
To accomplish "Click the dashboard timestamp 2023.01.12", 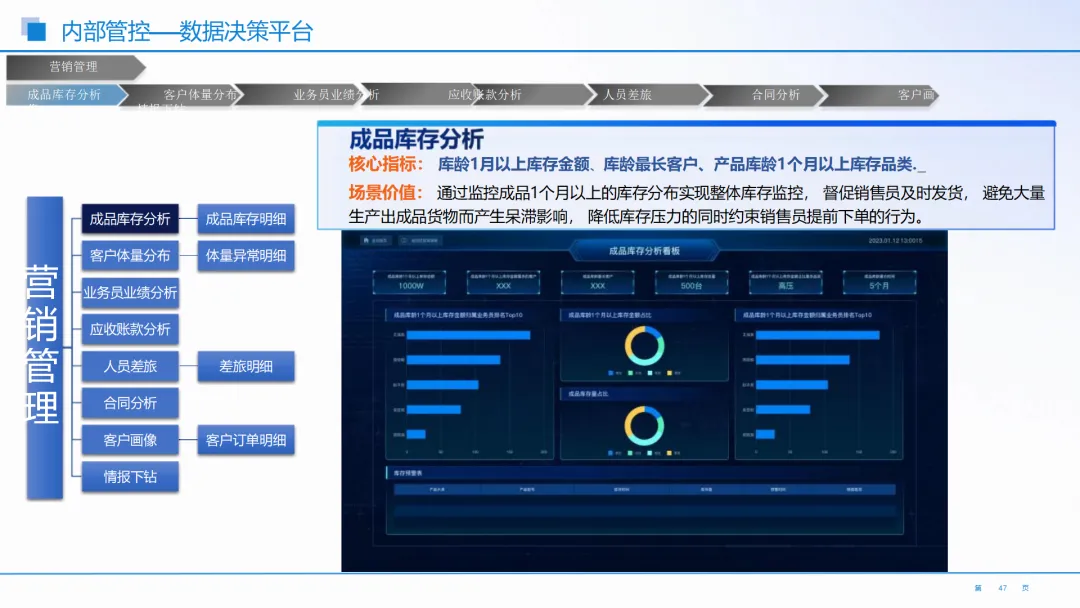I will tap(895, 240).
